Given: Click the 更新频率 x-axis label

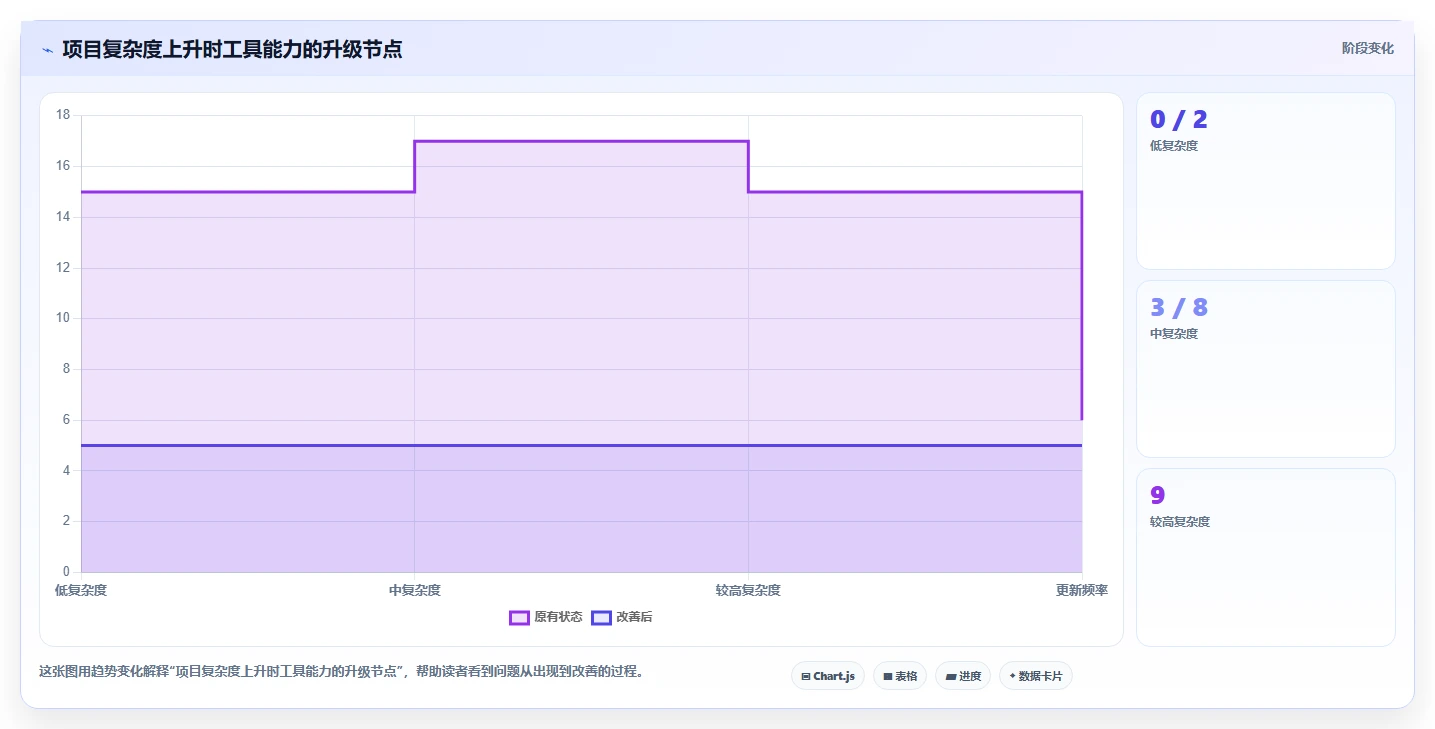Looking at the screenshot, I should pos(1082,590).
